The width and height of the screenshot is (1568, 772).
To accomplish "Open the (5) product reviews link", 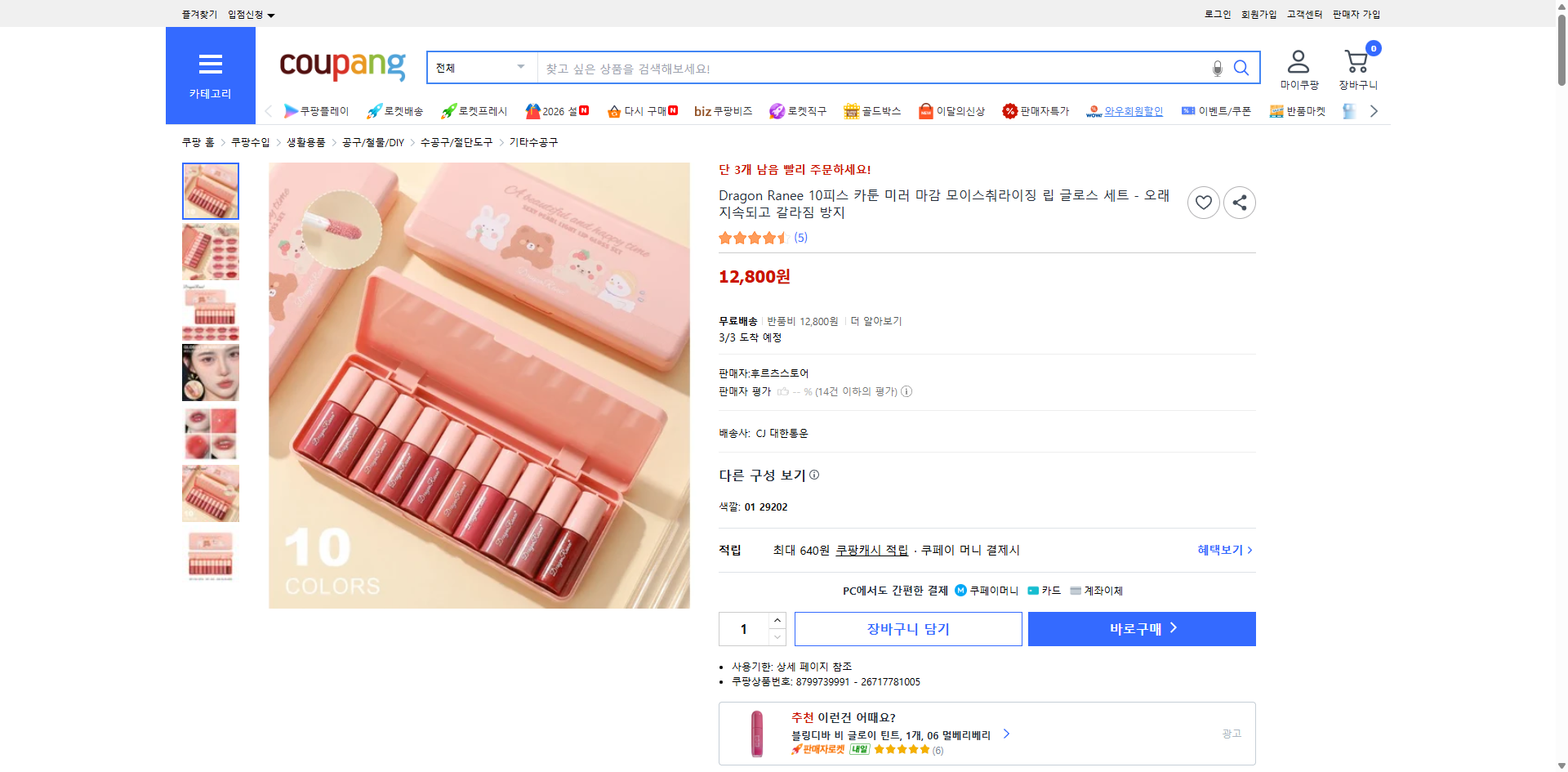I will pyautogui.click(x=801, y=238).
